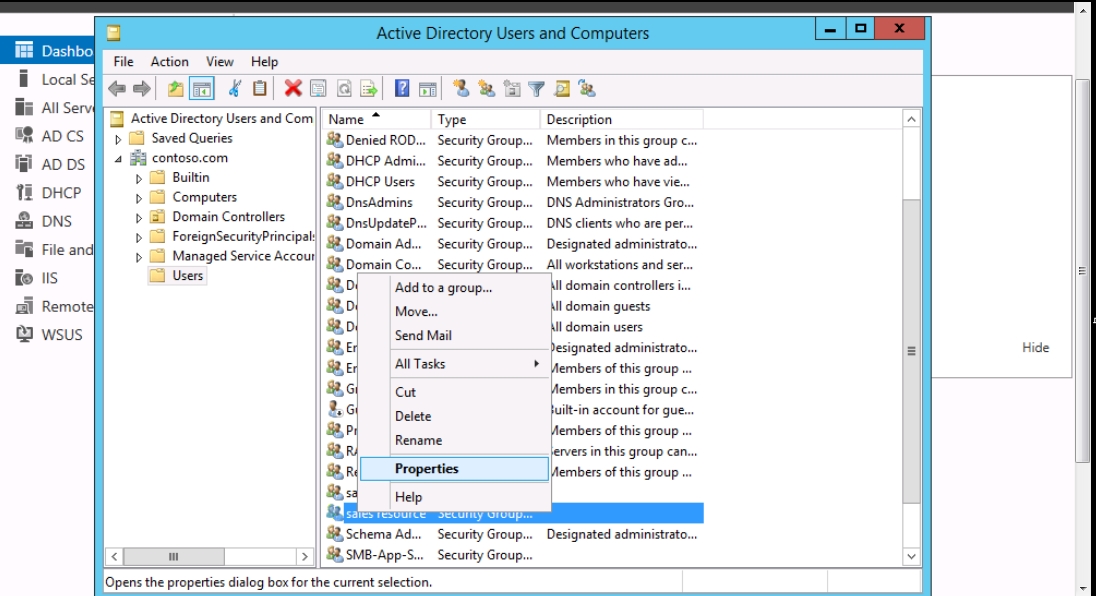Open the All Tasks submenu
The image size is (1096, 596).
pyautogui.click(x=467, y=364)
